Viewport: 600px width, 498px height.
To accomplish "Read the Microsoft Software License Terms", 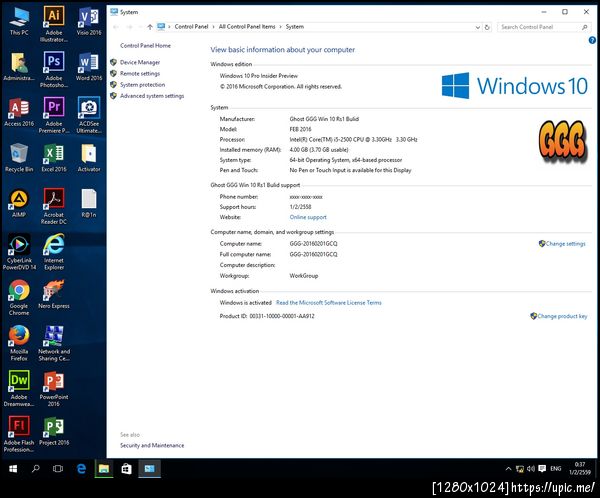I will pyautogui.click(x=329, y=302).
